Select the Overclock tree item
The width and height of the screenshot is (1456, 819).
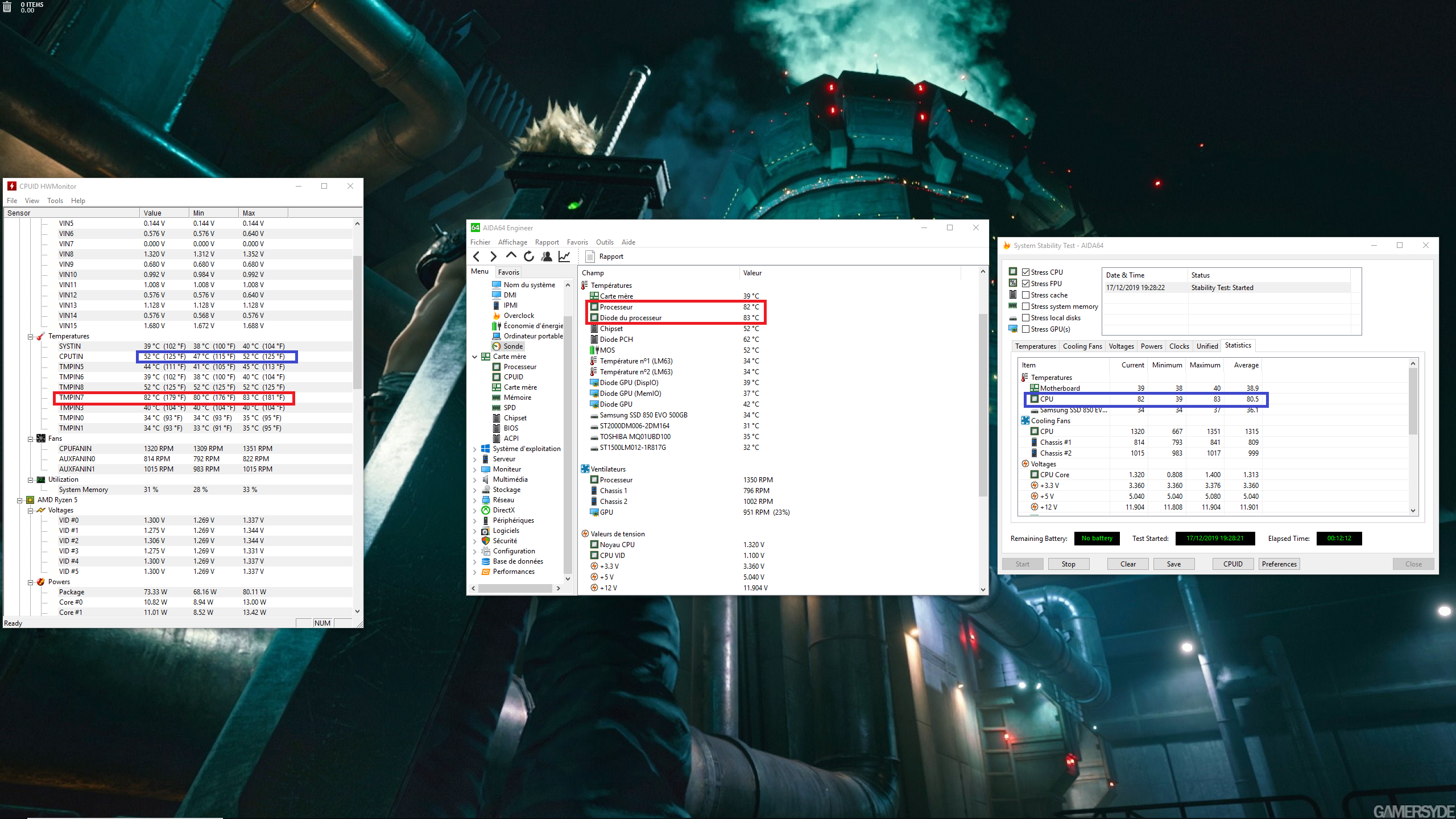tap(519, 316)
